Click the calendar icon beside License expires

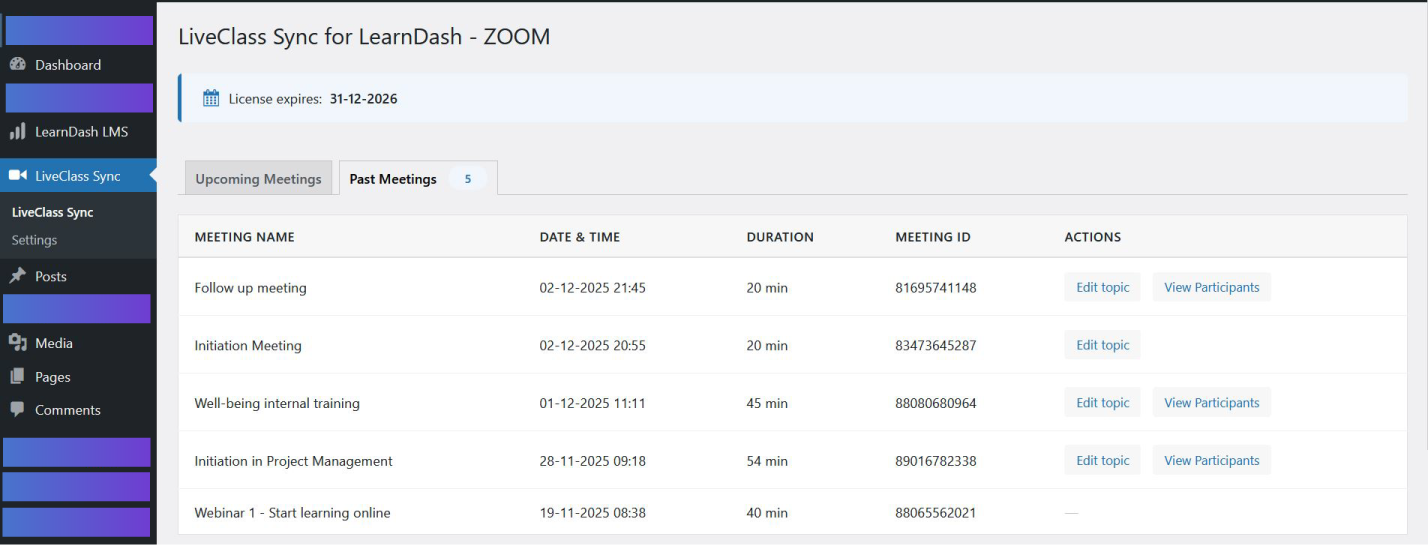click(211, 98)
